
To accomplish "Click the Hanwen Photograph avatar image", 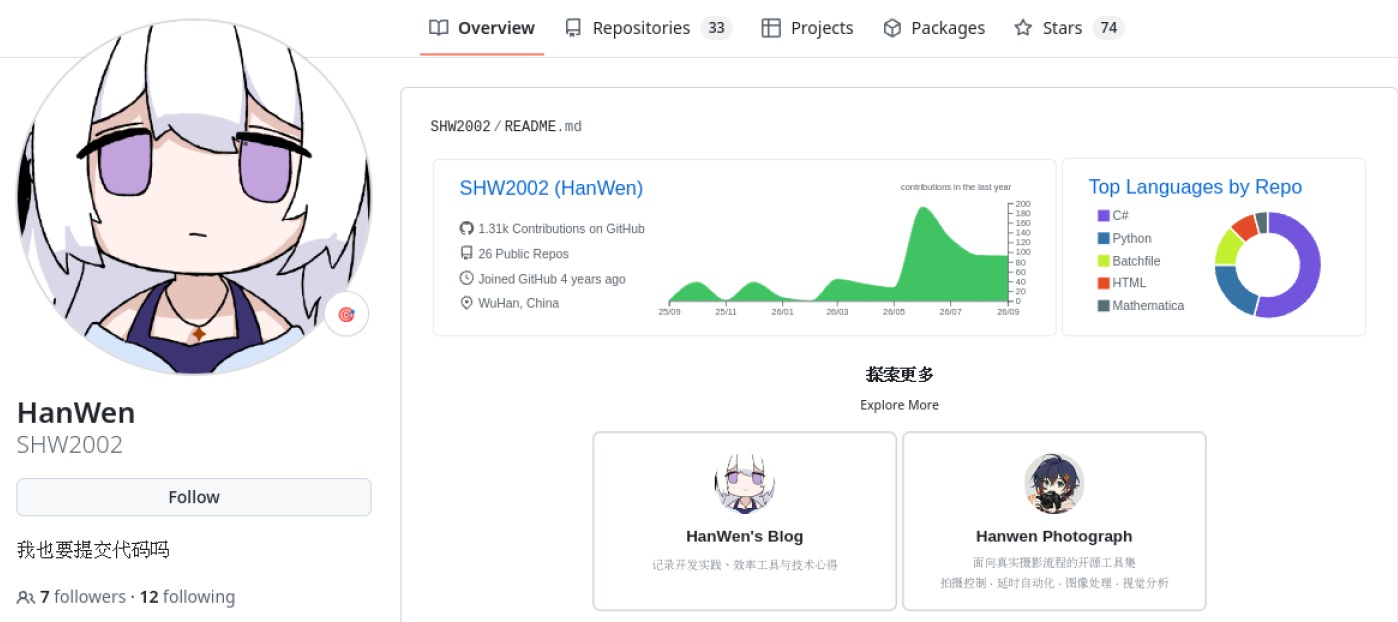I will coord(1054,483).
